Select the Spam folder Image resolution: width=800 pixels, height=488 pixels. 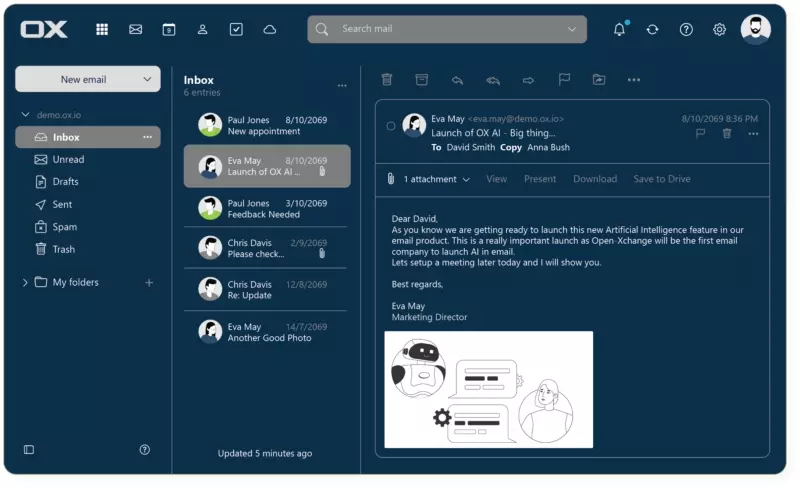click(64, 227)
